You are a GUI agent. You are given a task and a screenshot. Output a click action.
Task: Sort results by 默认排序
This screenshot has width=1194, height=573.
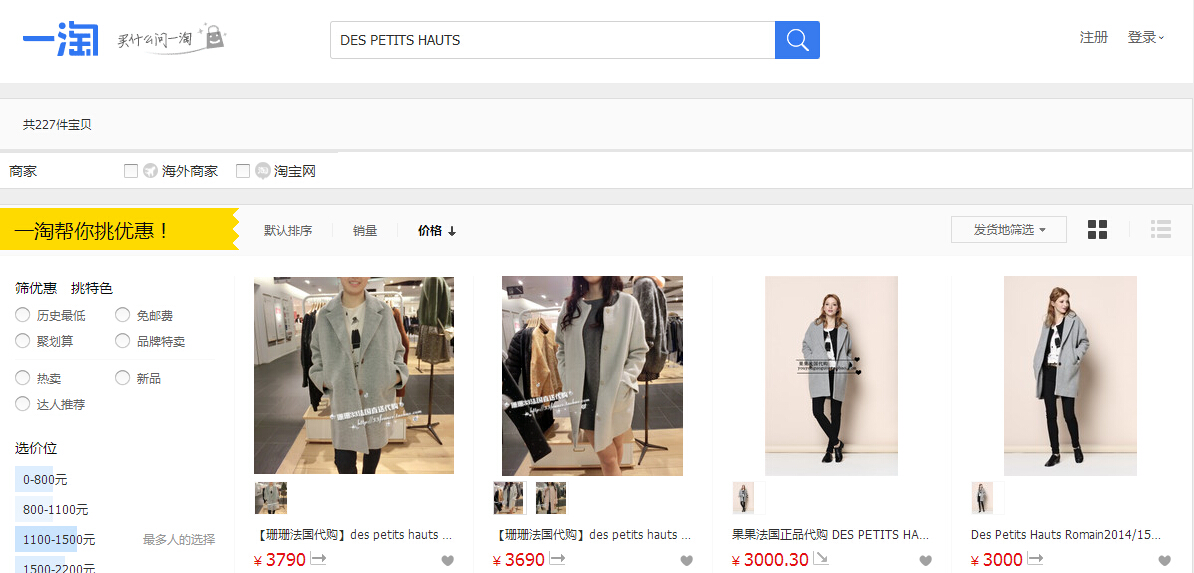coord(288,231)
